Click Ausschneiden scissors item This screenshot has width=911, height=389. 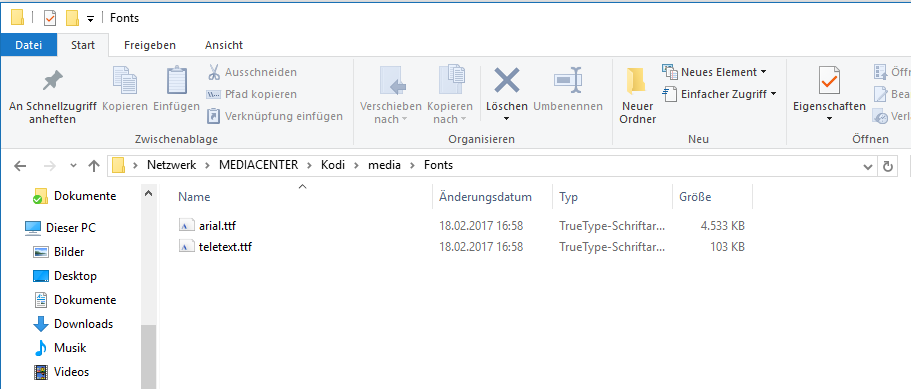click(x=252, y=72)
